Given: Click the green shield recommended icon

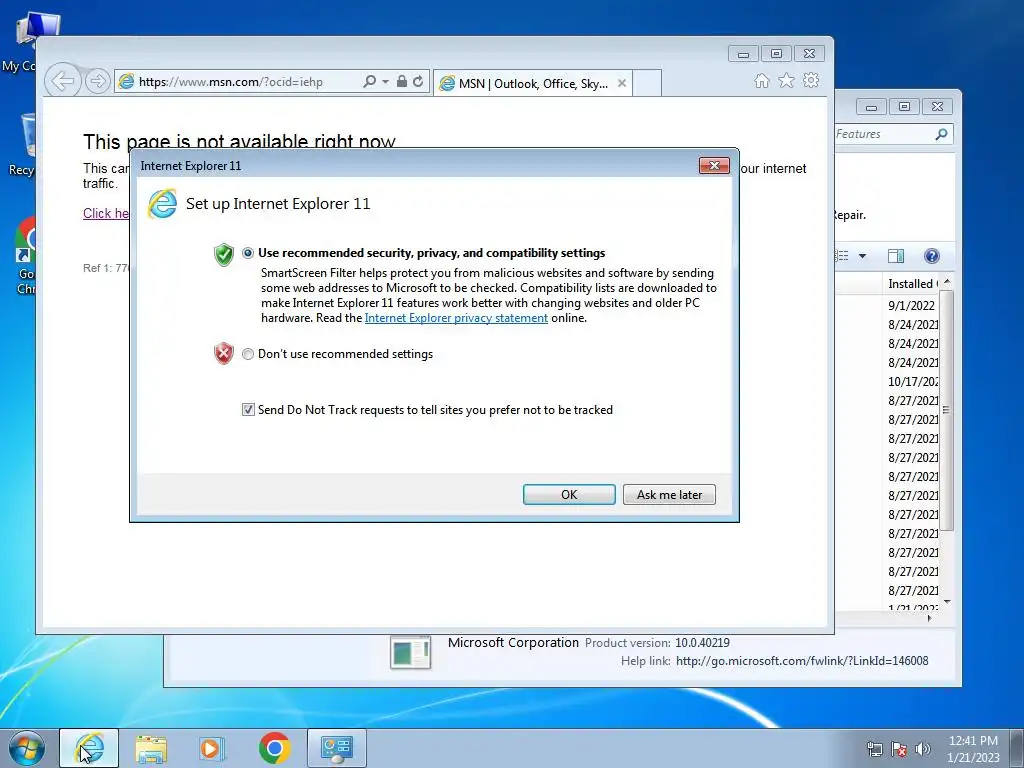Looking at the screenshot, I should pos(224,254).
